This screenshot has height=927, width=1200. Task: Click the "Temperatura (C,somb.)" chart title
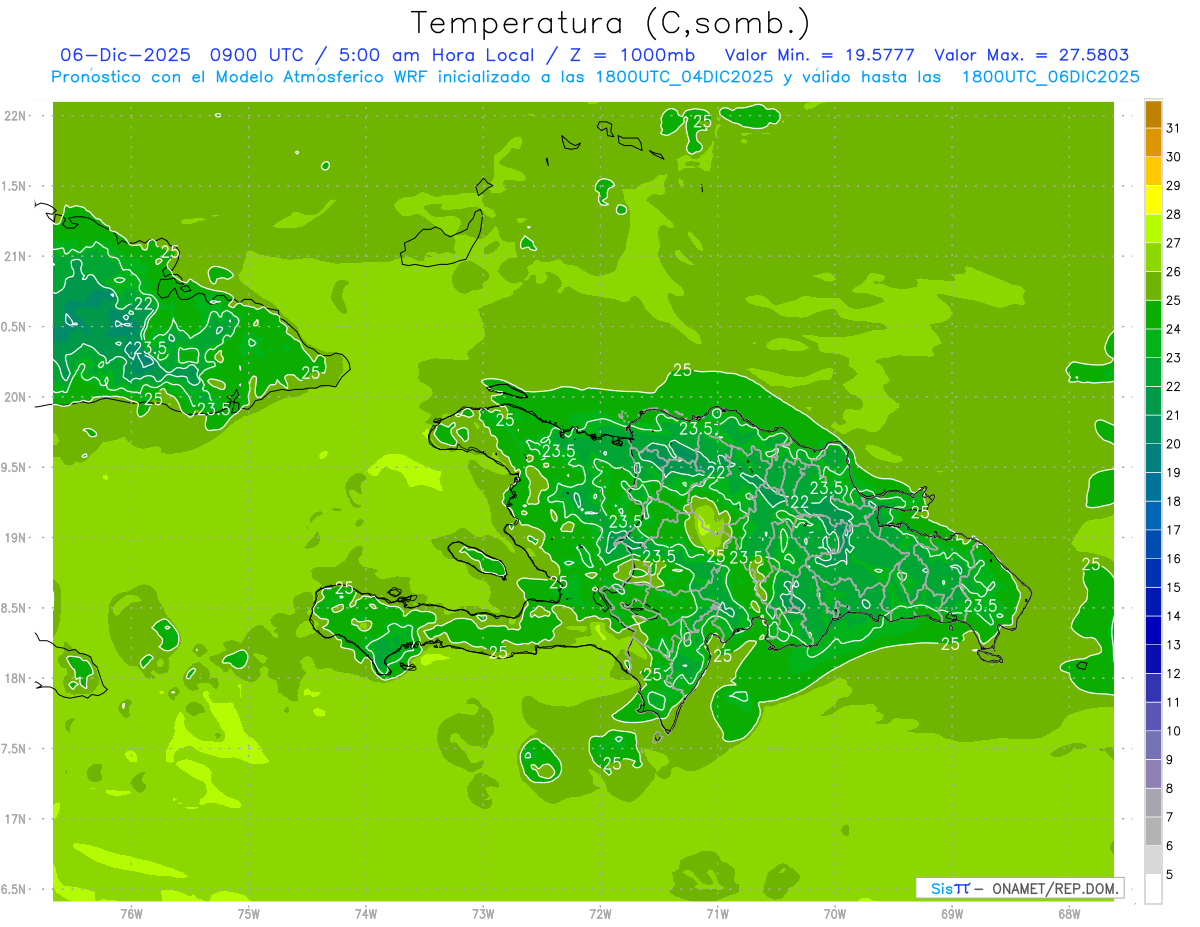coord(610,22)
